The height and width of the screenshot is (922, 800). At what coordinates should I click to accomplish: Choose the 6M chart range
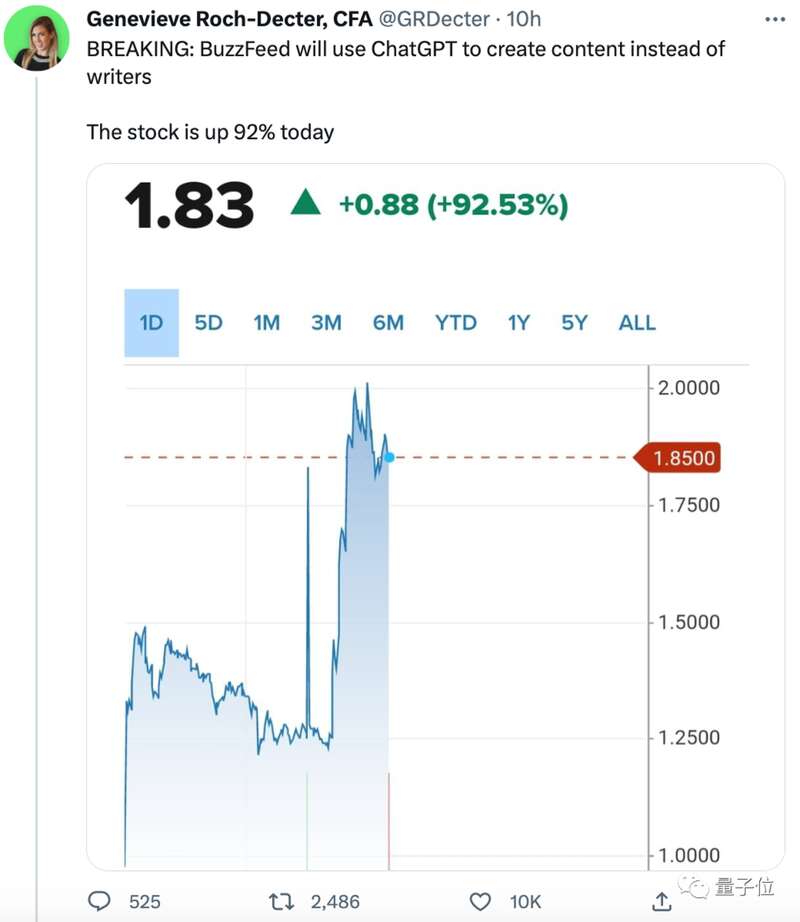point(388,323)
